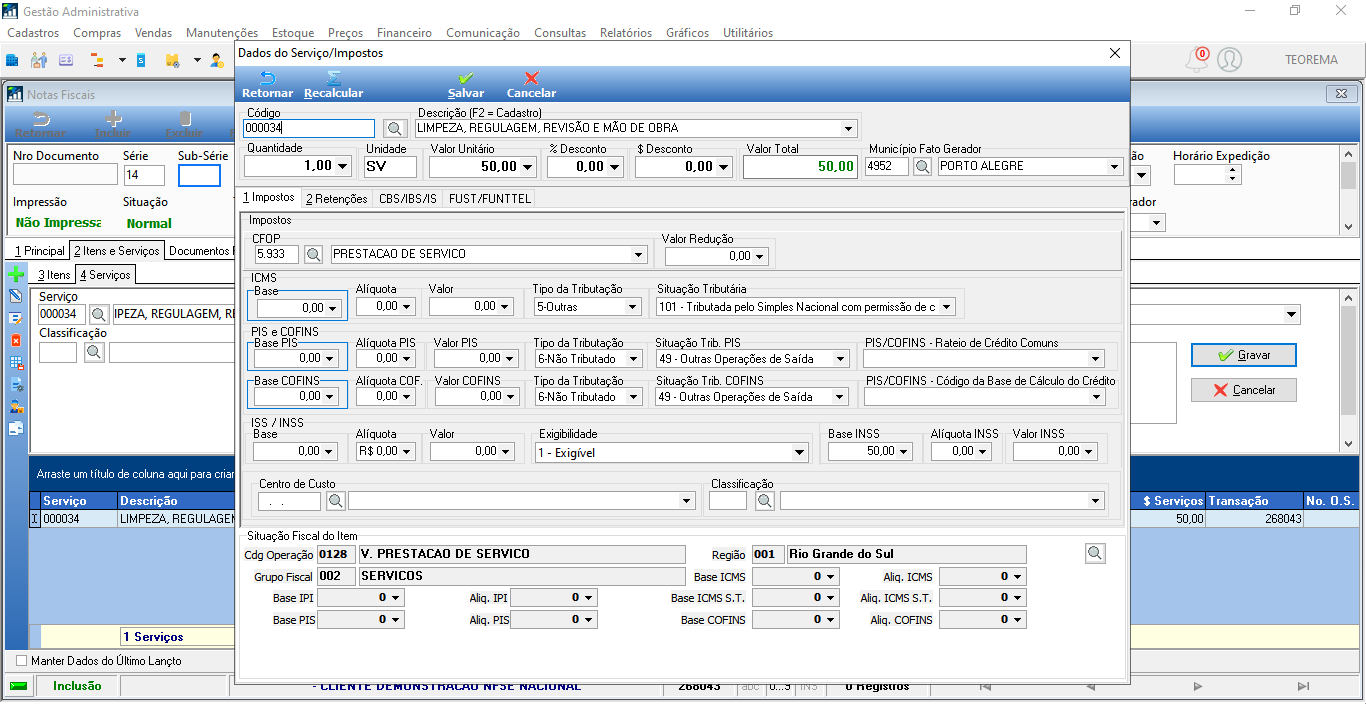
Task: Expand the Descrição service dropdown
Action: (x=849, y=128)
